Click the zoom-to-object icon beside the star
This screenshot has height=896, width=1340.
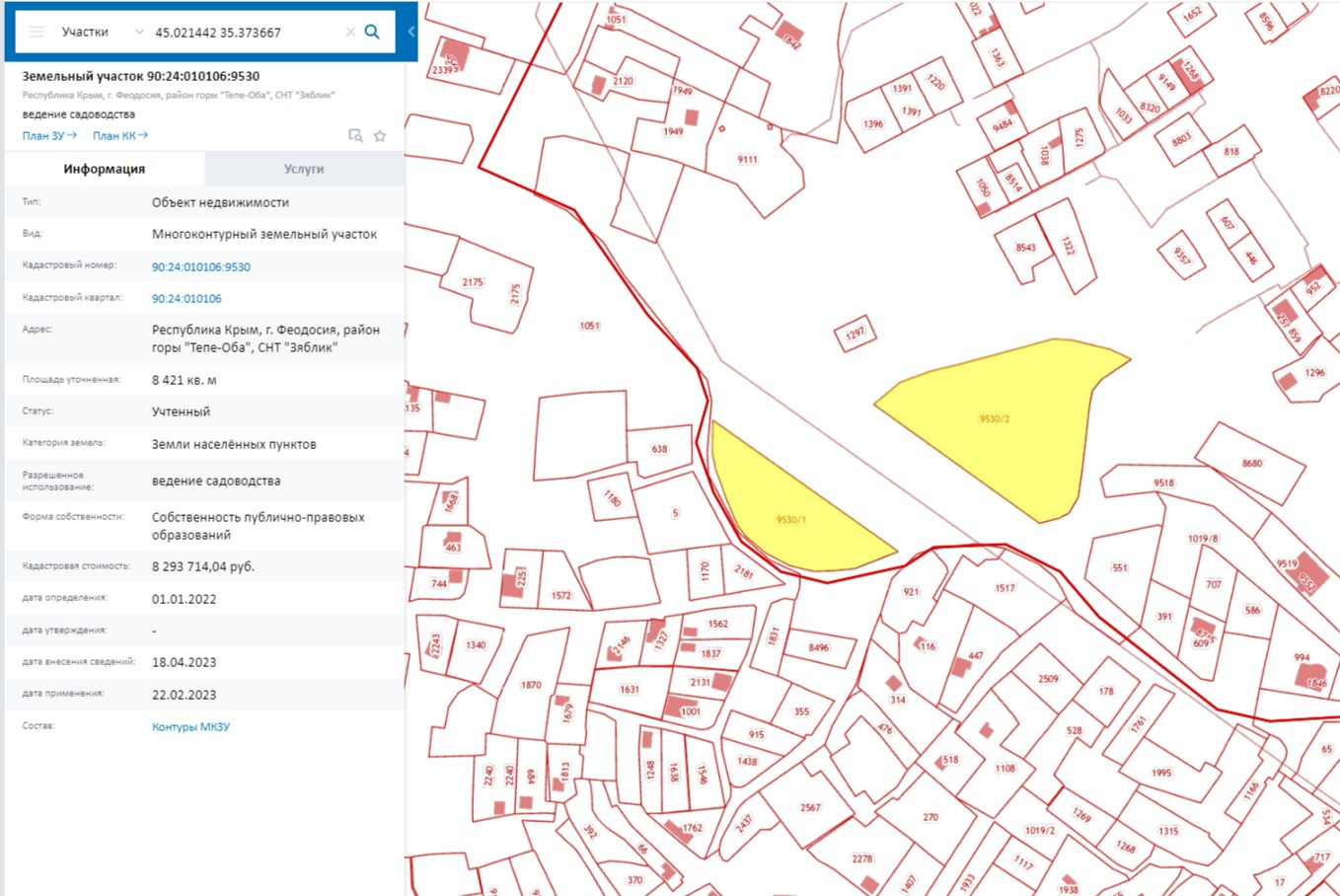tap(356, 136)
